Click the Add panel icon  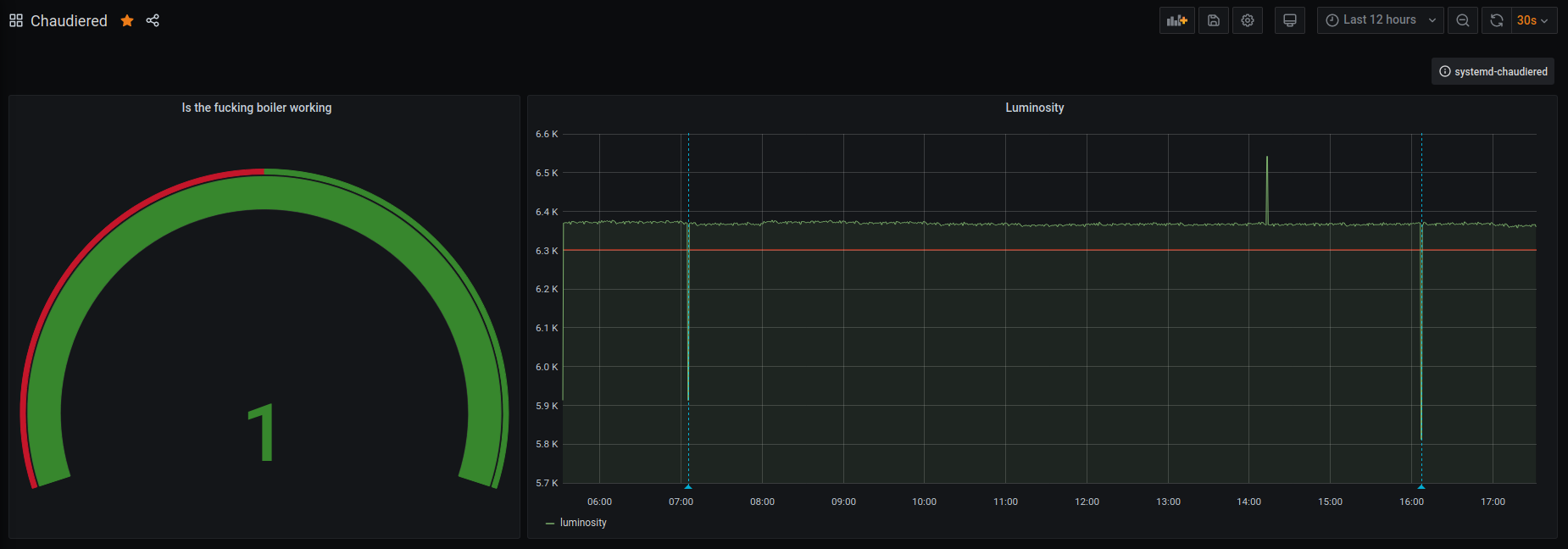pos(1176,20)
